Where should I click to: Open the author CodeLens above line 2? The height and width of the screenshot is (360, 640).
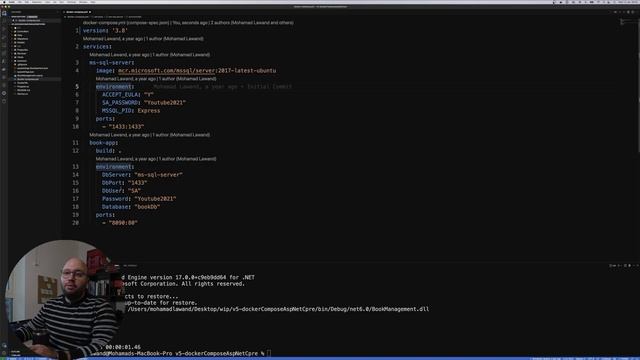tap(143, 39)
